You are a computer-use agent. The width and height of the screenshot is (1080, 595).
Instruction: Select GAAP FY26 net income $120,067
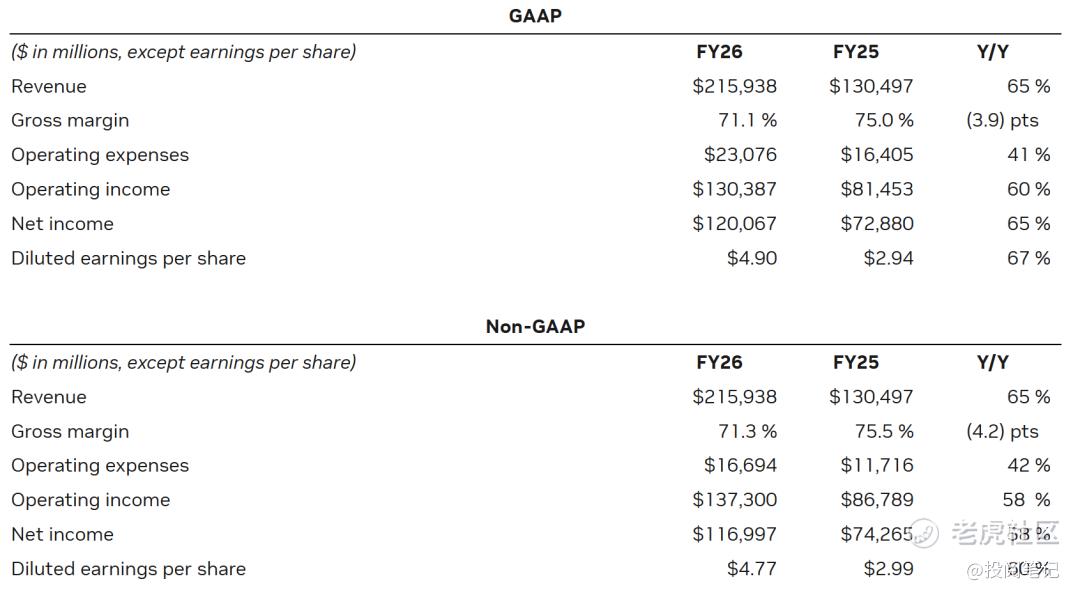point(734,224)
